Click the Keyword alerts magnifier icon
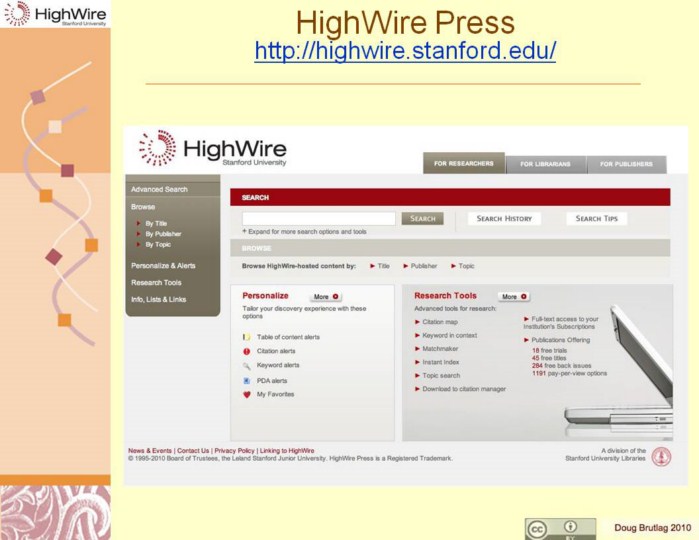699x540 pixels. [246, 366]
